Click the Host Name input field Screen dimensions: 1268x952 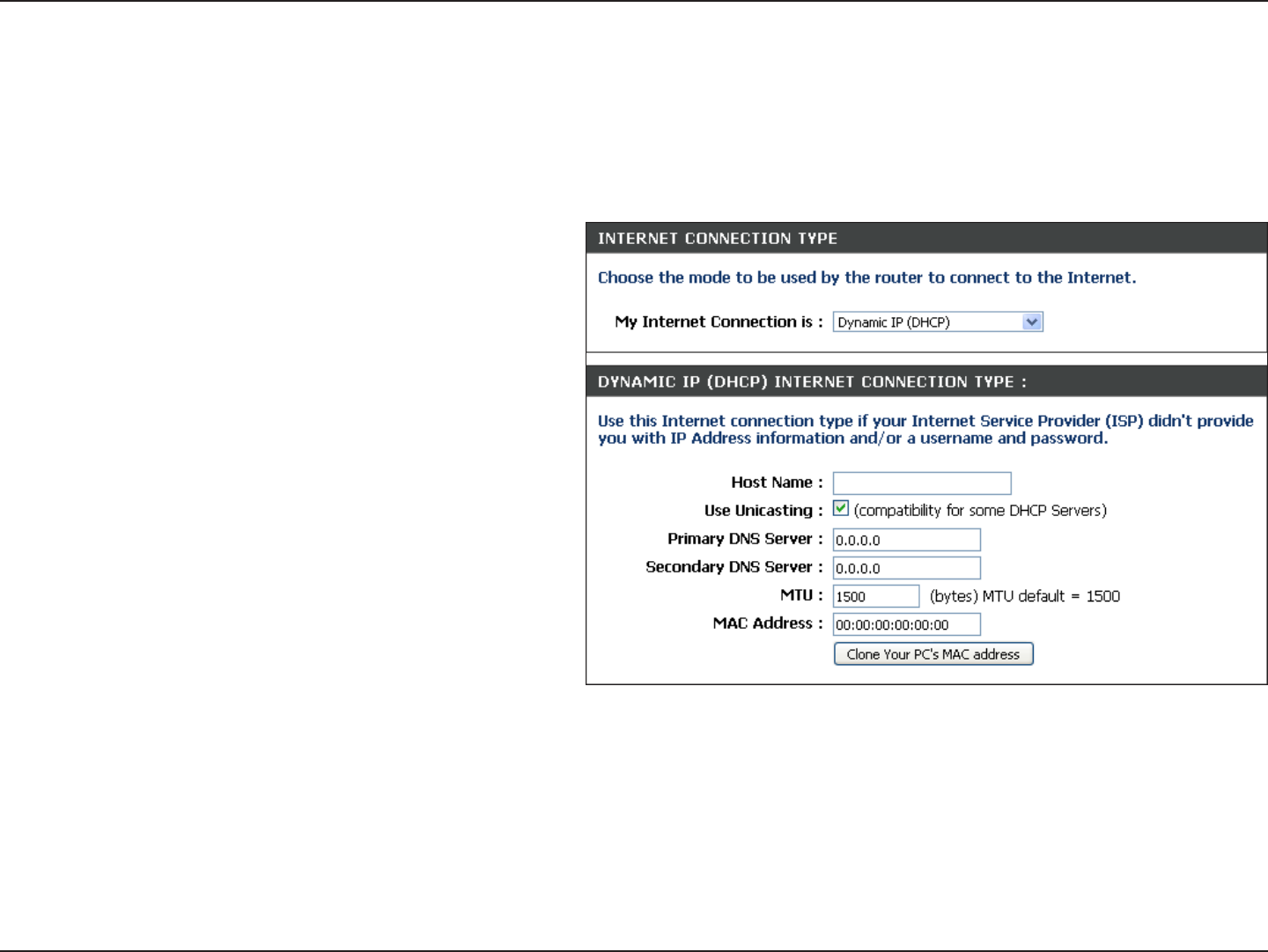pos(922,483)
